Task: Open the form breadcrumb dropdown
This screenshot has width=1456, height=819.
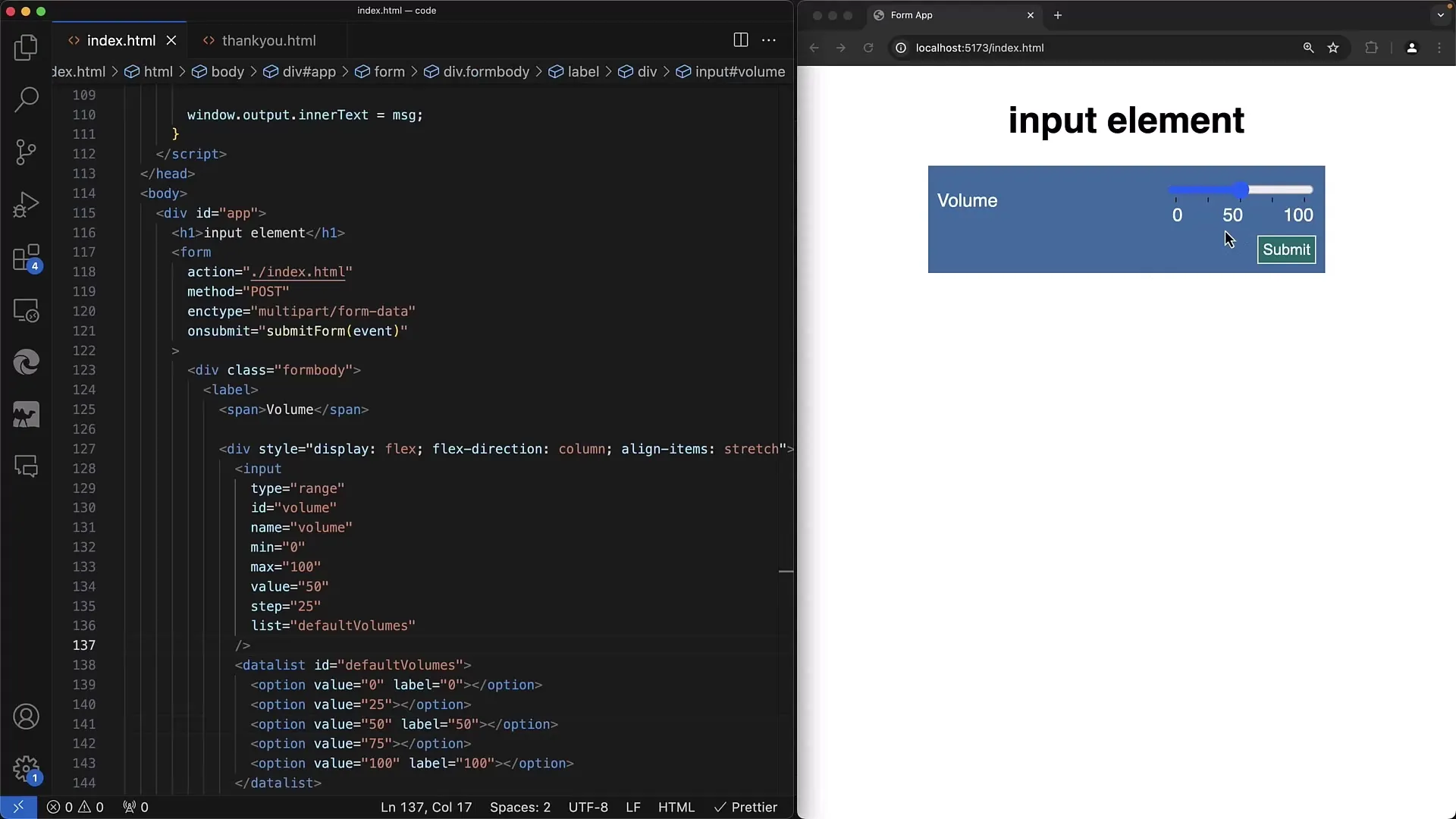Action: click(x=389, y=71)
